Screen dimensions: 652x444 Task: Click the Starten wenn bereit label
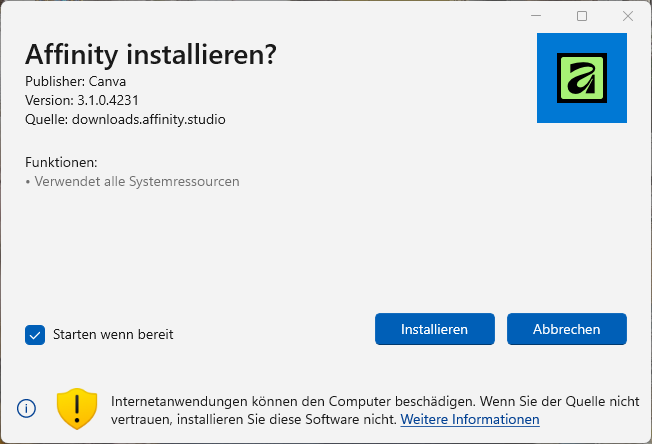click(x=113, y=334)
